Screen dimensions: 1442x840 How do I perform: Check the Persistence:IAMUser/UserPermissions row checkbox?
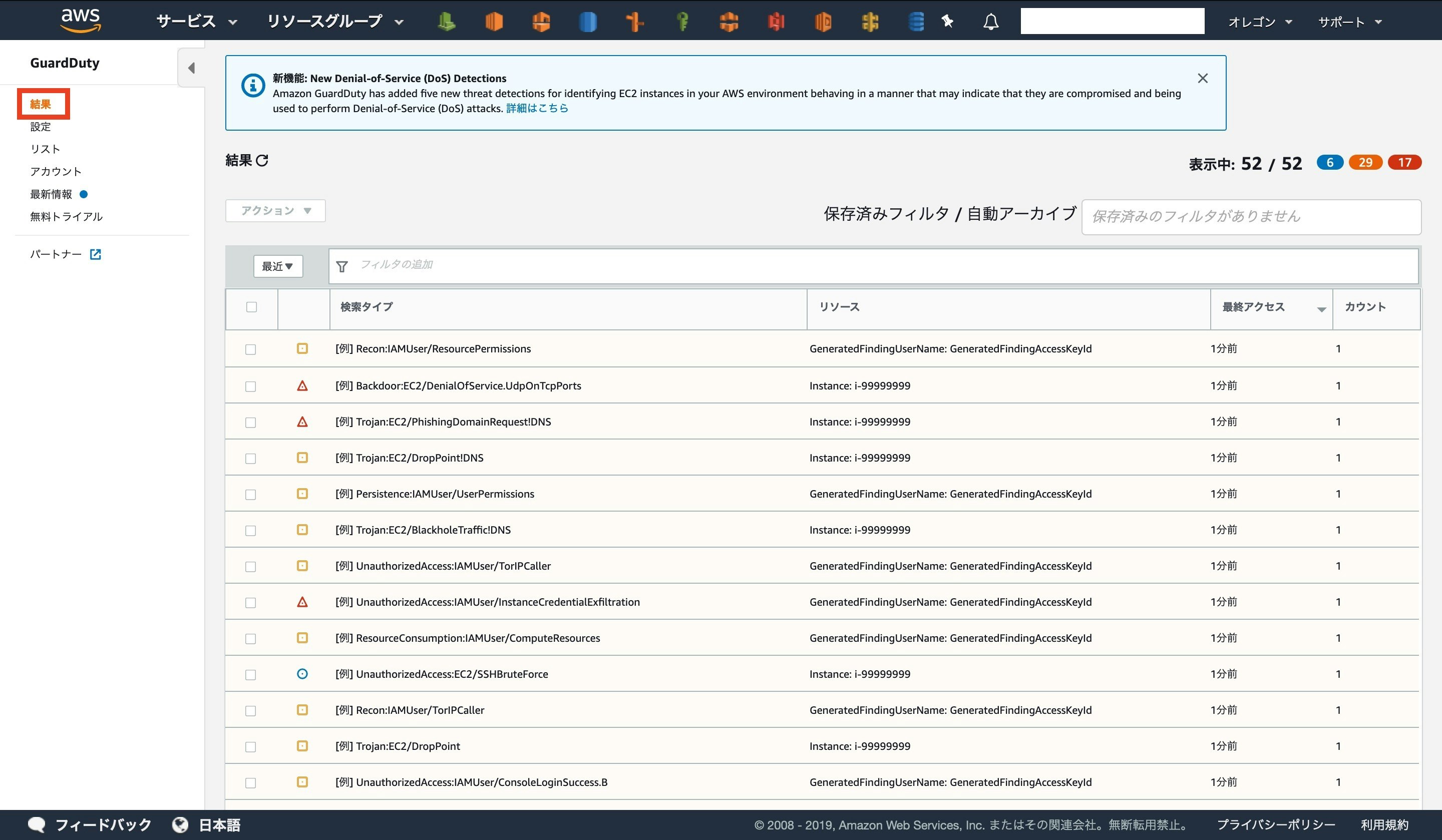point(251,495)
